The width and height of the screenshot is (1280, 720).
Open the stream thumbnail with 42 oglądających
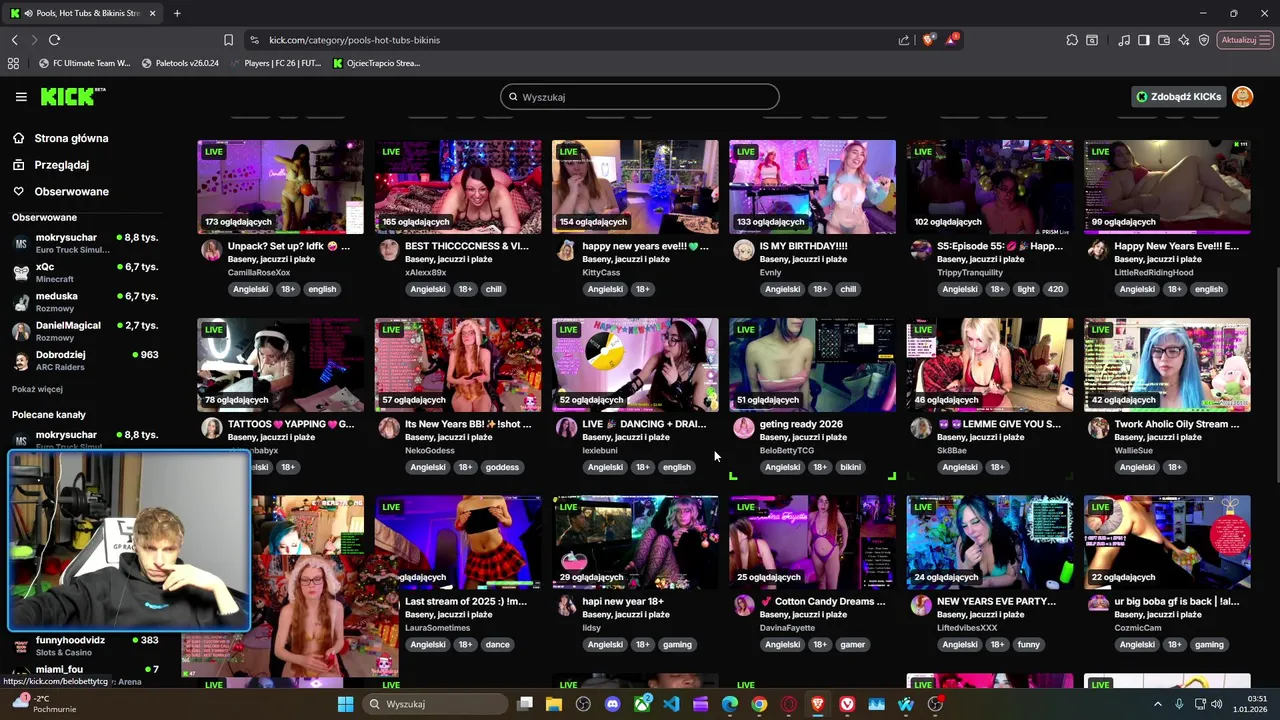1167,364
